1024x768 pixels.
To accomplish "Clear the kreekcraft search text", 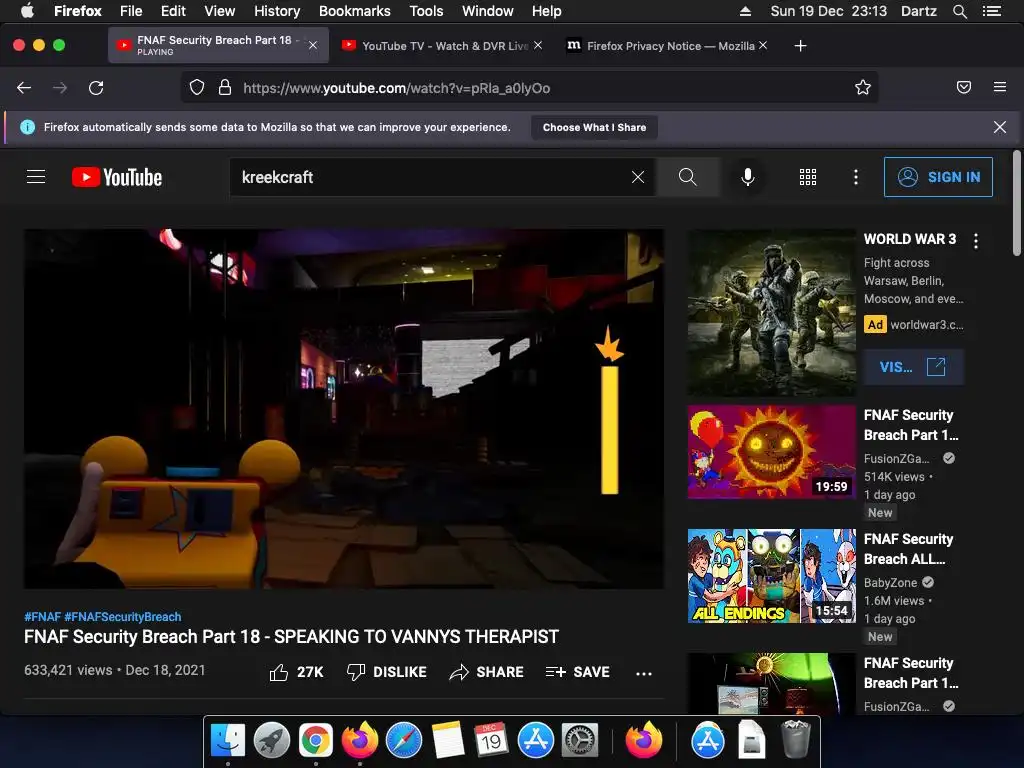I will [x=638, y=177].
